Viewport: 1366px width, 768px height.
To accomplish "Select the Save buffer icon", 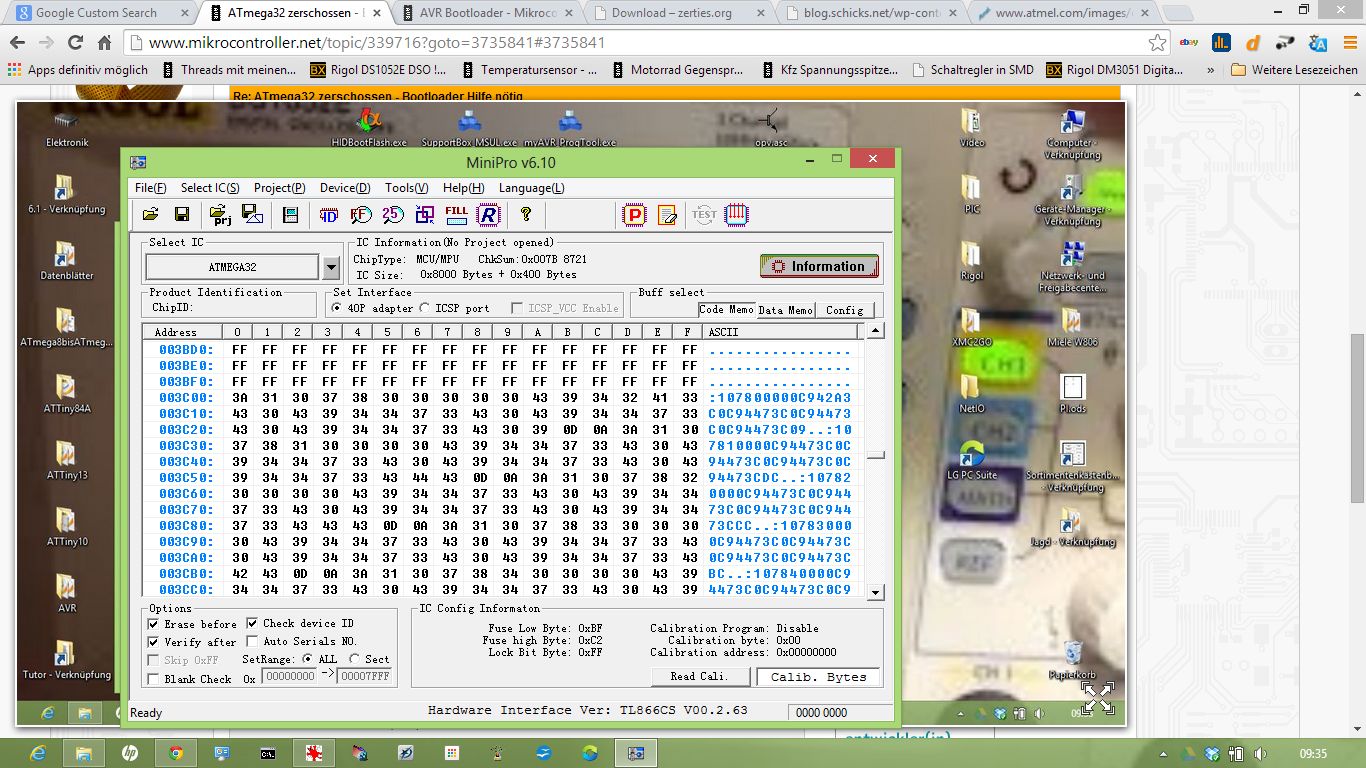I will pos(182,213).
